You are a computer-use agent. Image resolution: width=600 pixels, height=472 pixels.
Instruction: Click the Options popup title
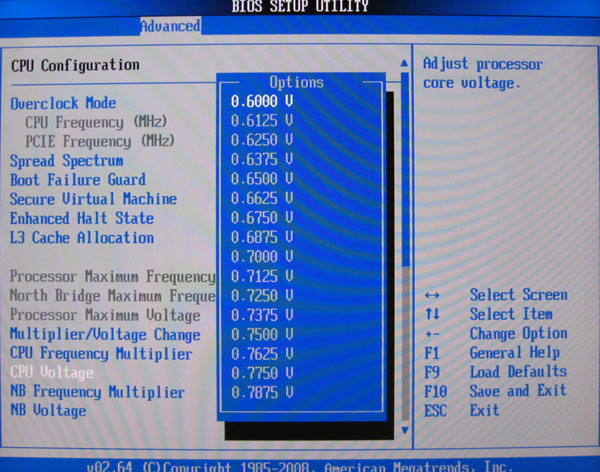(297, 82)
